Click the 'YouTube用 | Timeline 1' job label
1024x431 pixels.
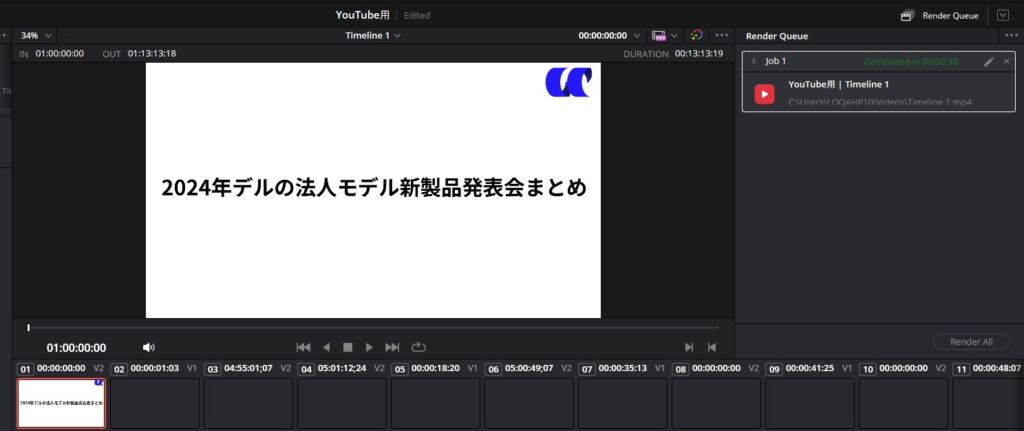[x=839, y=84]
